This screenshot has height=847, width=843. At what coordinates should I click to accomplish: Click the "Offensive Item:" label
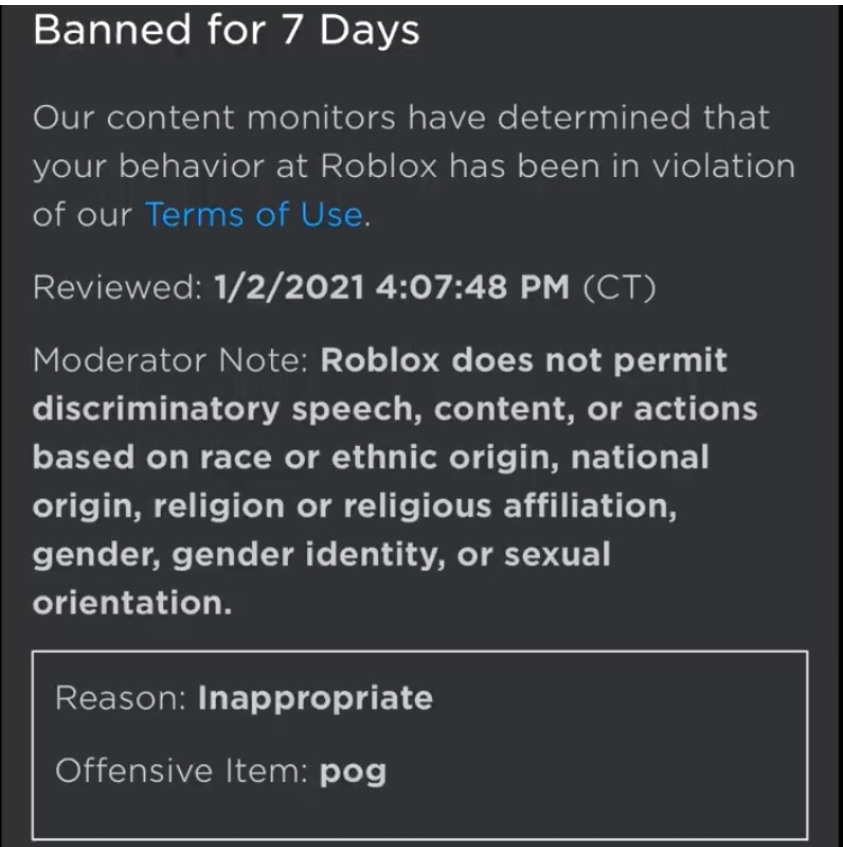[182, 771]
